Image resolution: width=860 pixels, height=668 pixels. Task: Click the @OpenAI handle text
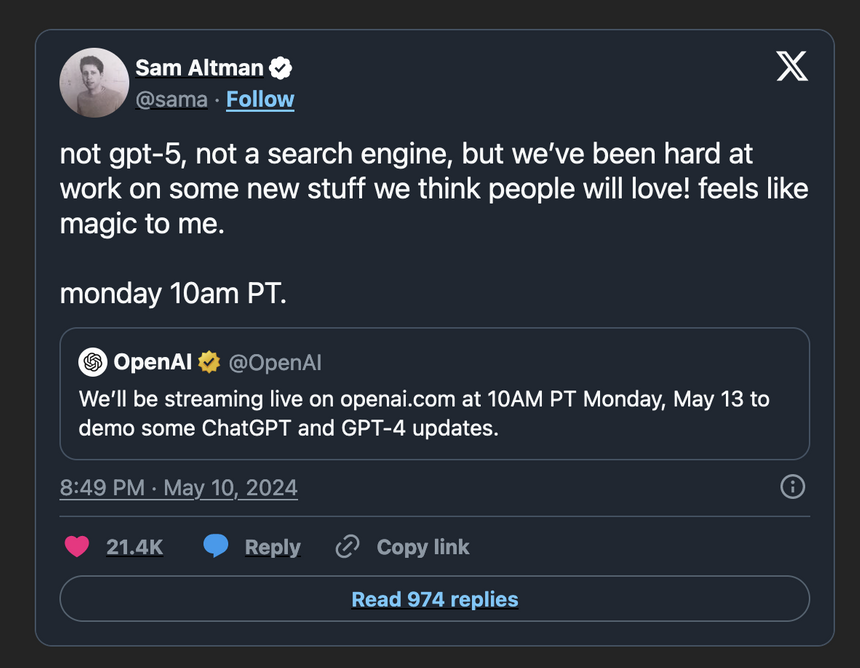tap(276, 362)
